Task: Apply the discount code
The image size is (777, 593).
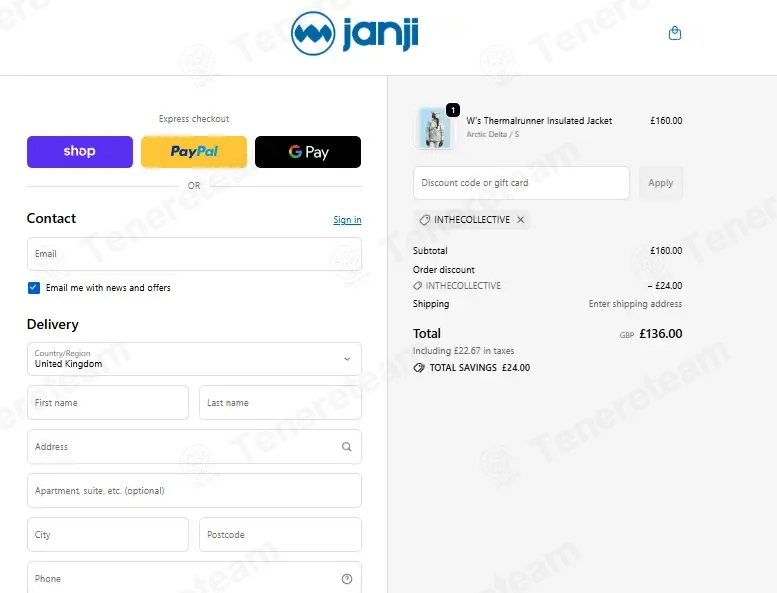Action: pos(661,183)
